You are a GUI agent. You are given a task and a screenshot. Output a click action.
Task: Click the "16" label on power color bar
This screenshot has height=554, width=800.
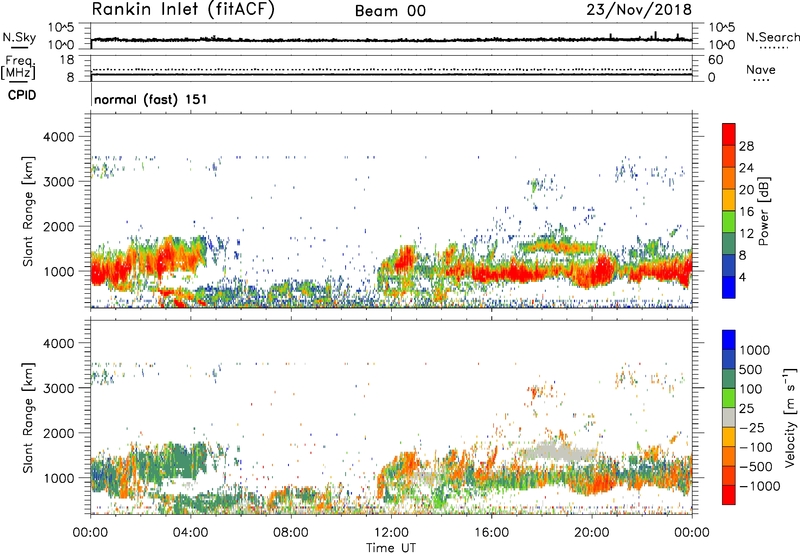click(x=746, y=212)
